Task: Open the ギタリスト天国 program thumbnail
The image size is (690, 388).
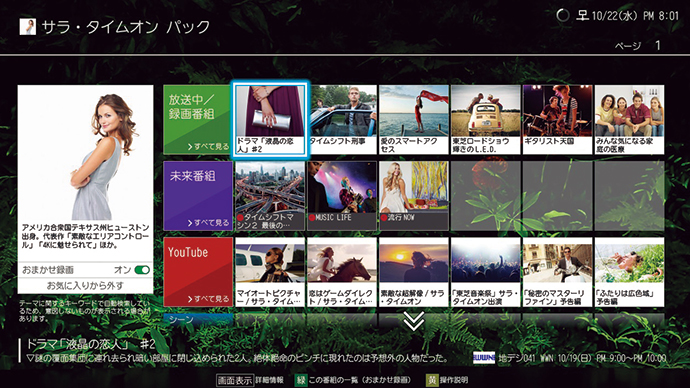Action: coord(557,120)
